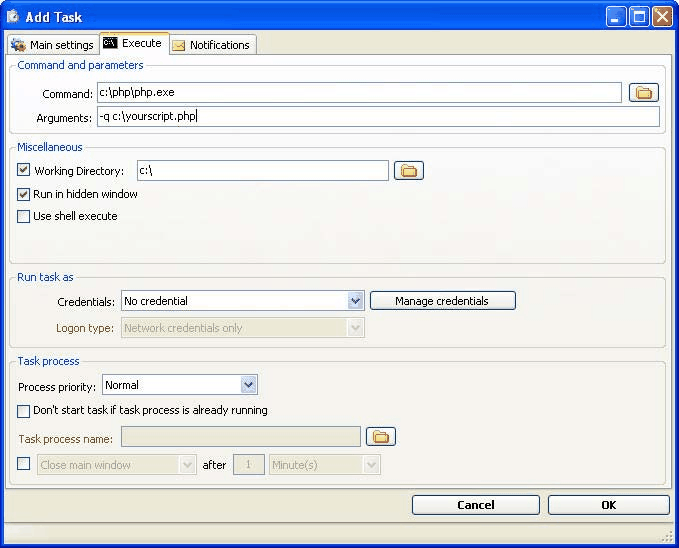Select the Execute tab
Viewport: 679px width, 548px height.
tap(134, 44)
